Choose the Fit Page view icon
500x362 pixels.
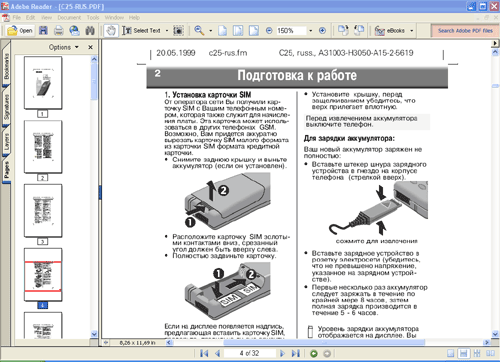pos(238,31)
